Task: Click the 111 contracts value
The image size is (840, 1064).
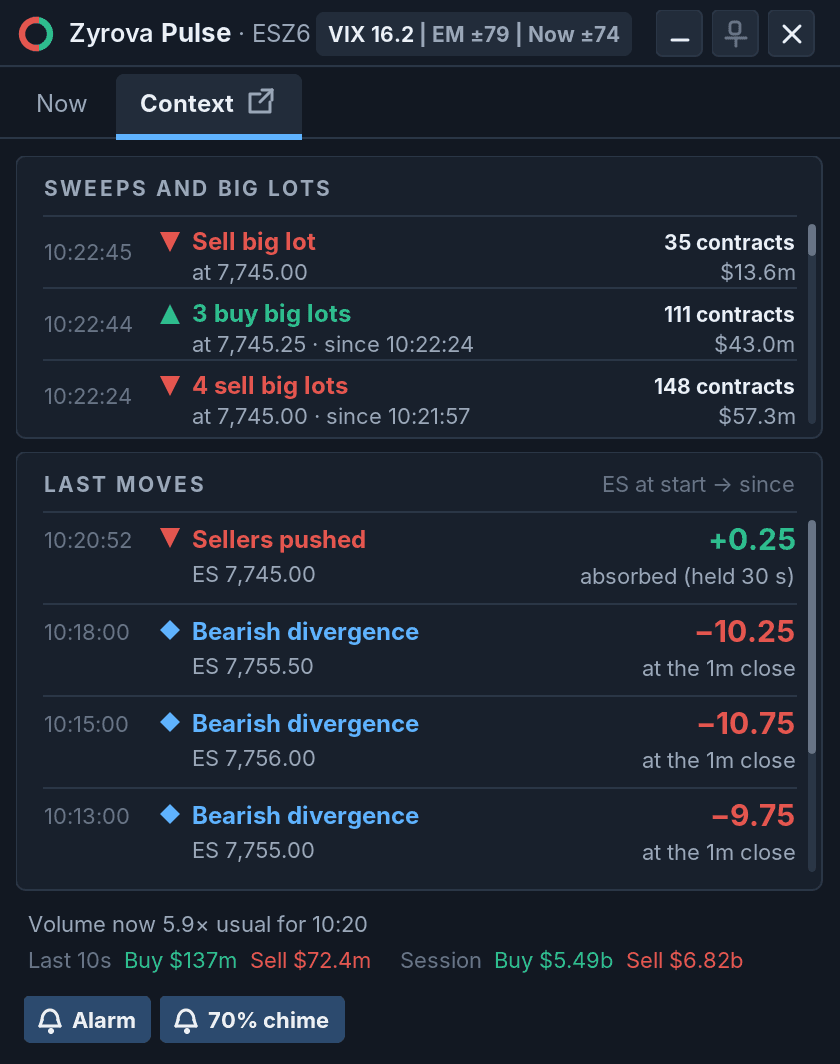Action: [729, 314]
